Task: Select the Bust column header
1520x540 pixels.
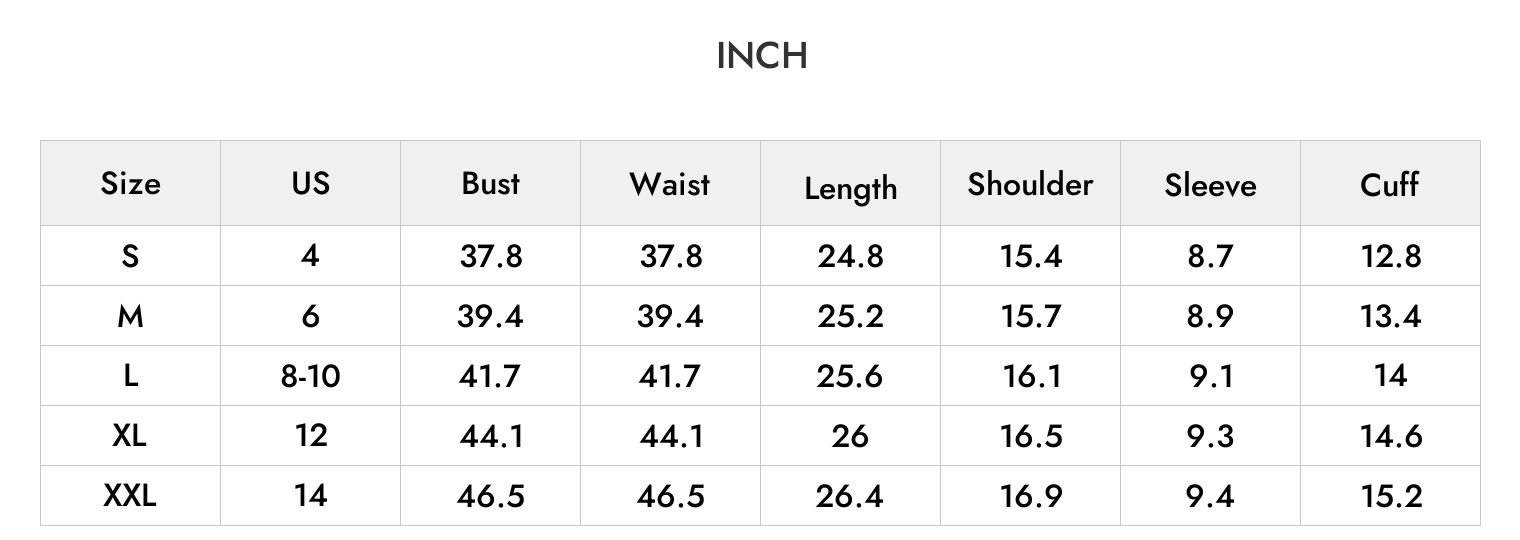Action: pos(491,183)
